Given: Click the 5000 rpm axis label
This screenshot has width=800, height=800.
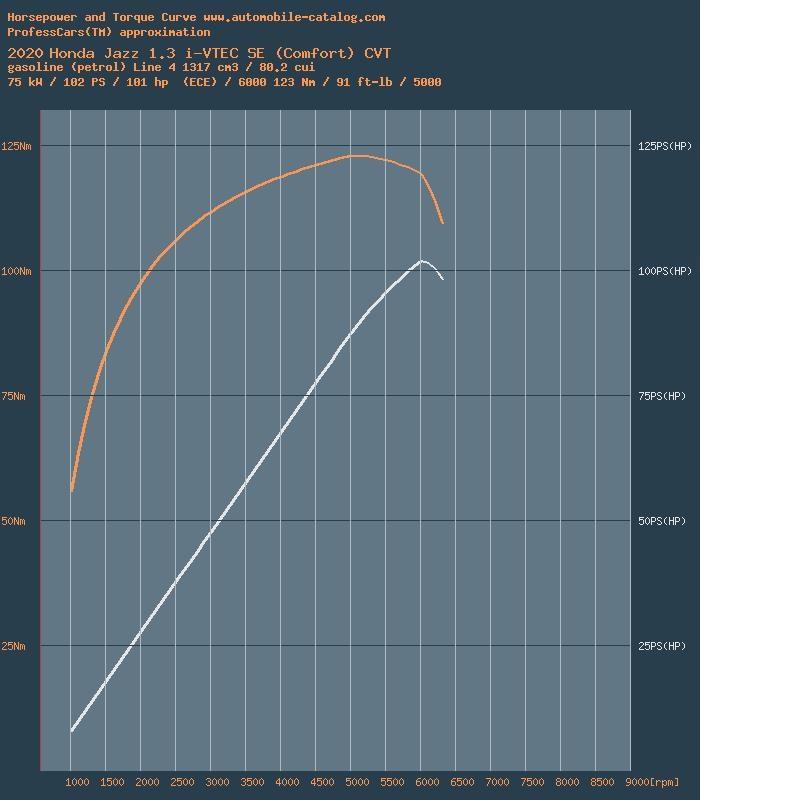Looking at the screenshot, I should 357,782.
